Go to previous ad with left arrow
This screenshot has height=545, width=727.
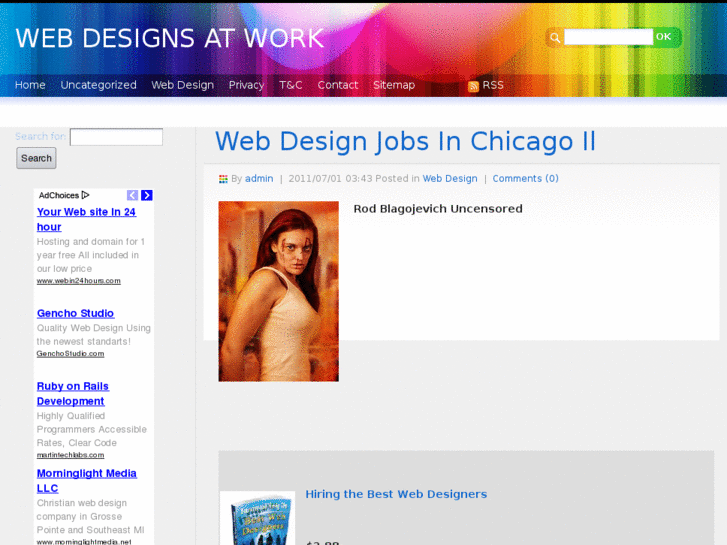coord(133,195)
